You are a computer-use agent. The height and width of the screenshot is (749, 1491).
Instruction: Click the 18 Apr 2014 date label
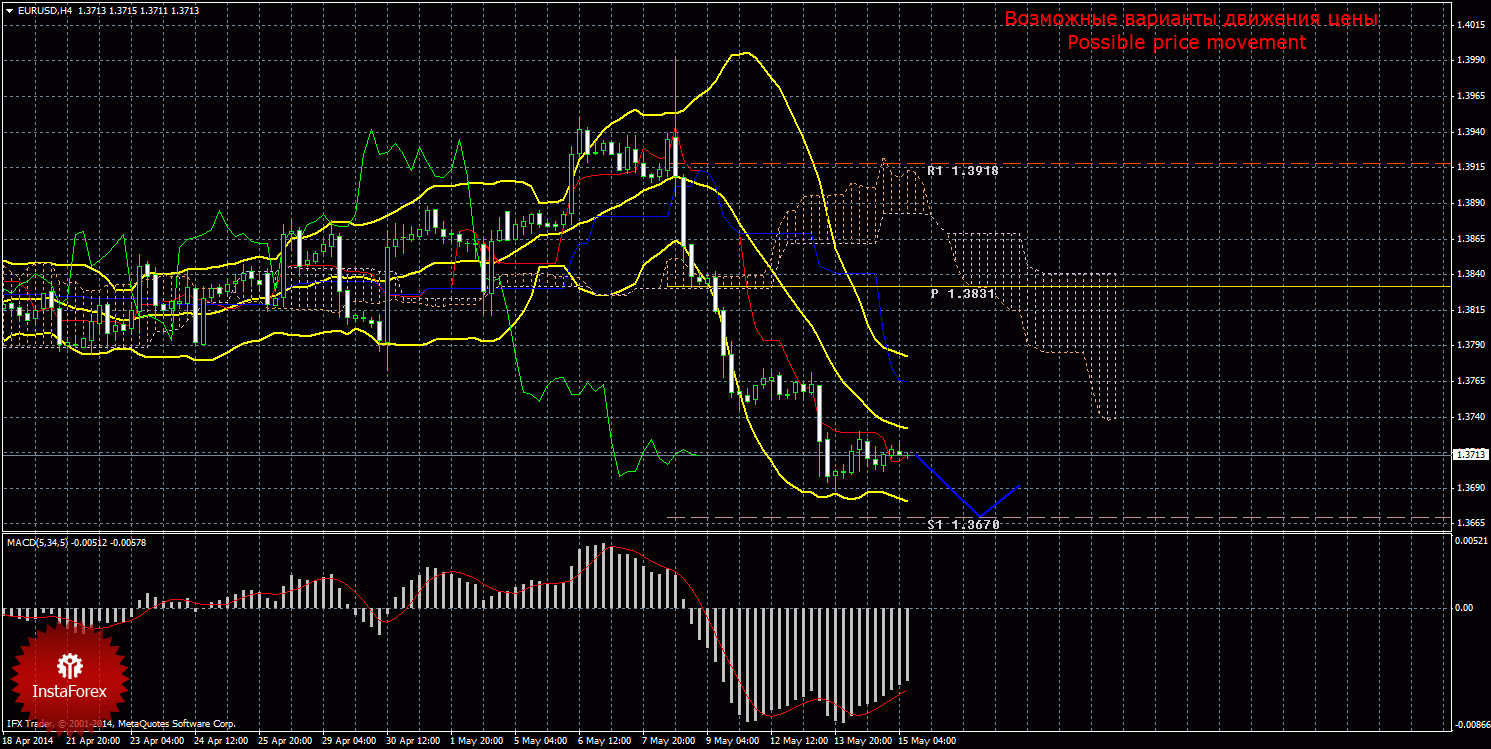29,741
